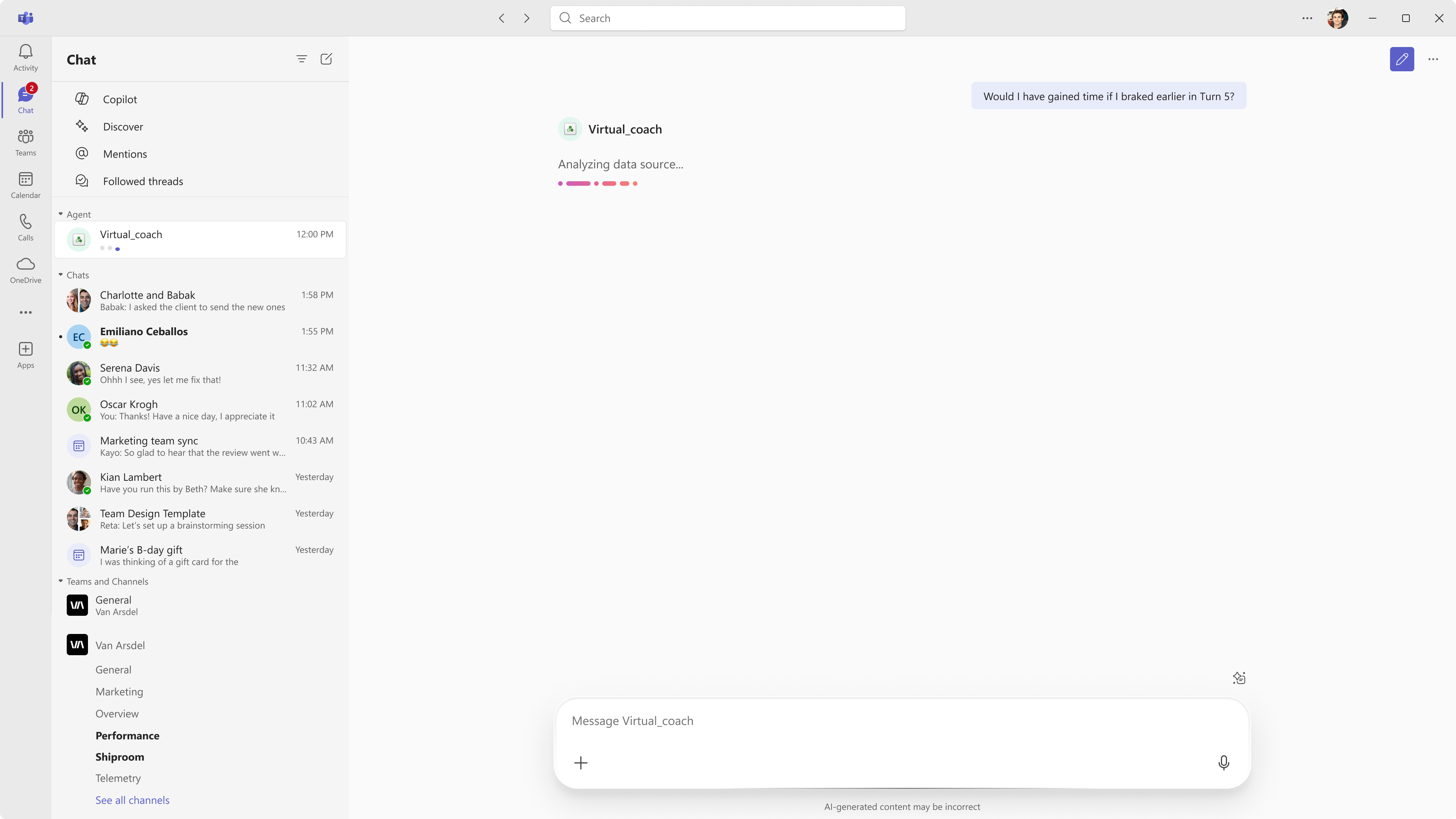Collapse the Chats section
The height and width of the screenshot is (819, 1456).
[61, 275]
